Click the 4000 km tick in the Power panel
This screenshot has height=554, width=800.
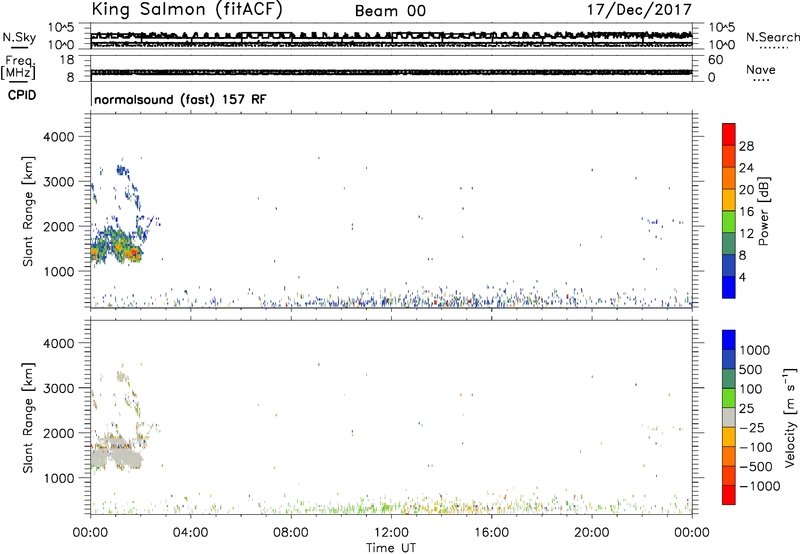coord(58,137)
